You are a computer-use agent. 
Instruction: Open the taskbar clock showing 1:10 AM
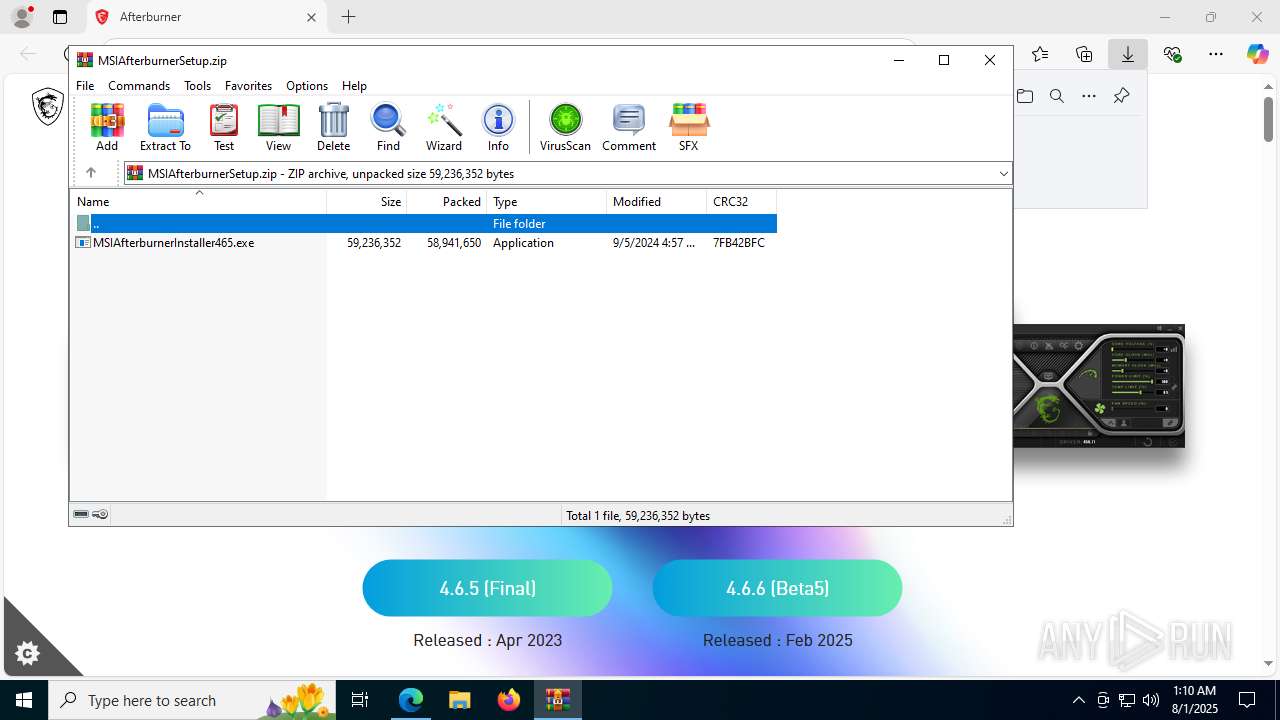[1194, 700]
